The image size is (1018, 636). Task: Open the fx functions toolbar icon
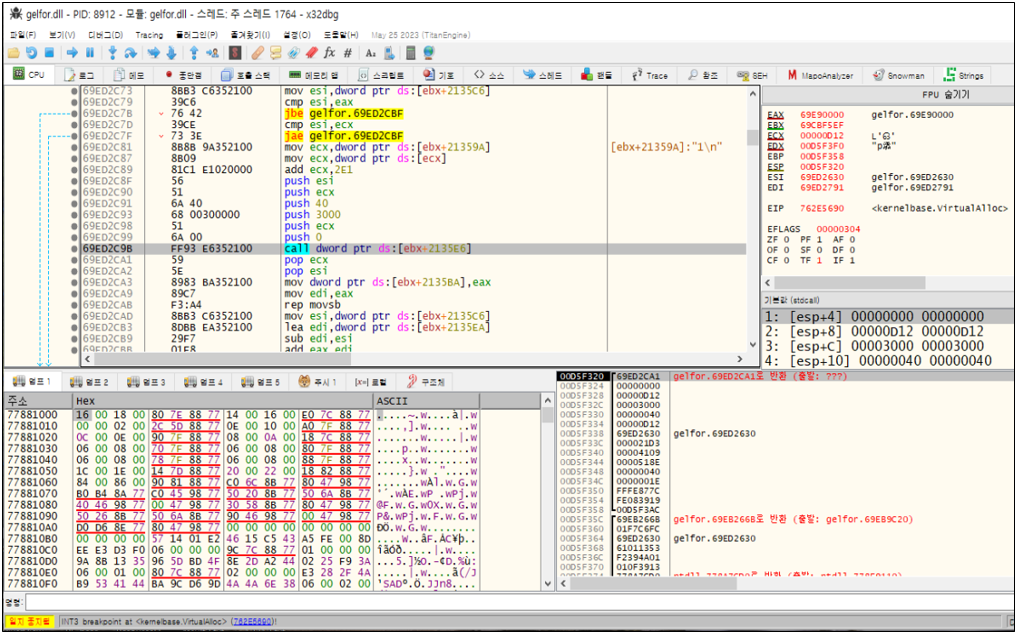pyautogui.click(x=329, y=52)
